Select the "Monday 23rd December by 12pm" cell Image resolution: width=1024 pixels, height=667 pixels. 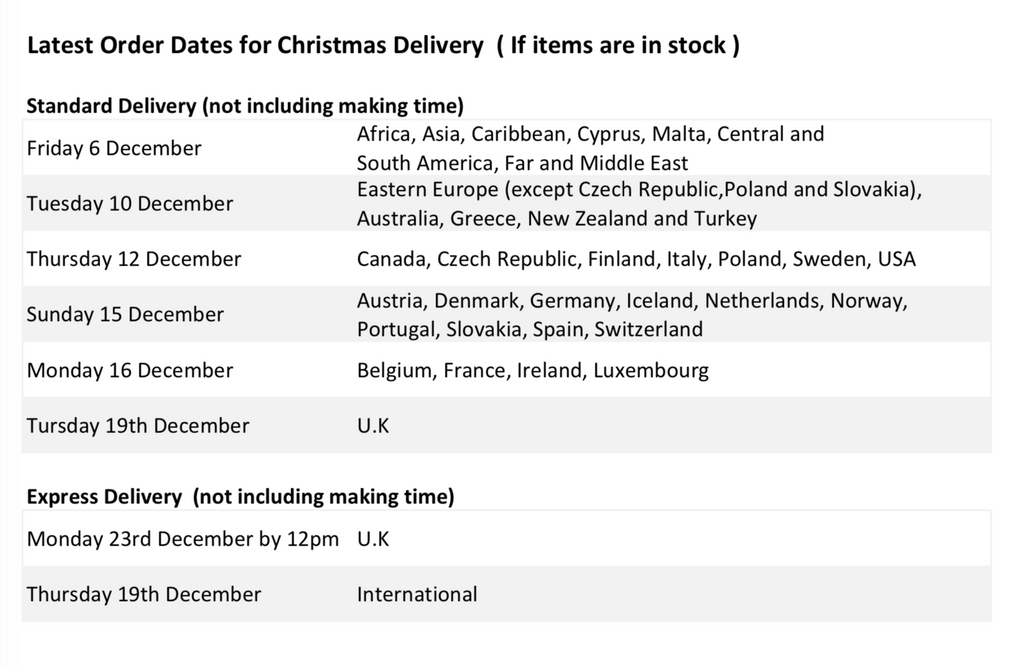(x=183, y=539)
